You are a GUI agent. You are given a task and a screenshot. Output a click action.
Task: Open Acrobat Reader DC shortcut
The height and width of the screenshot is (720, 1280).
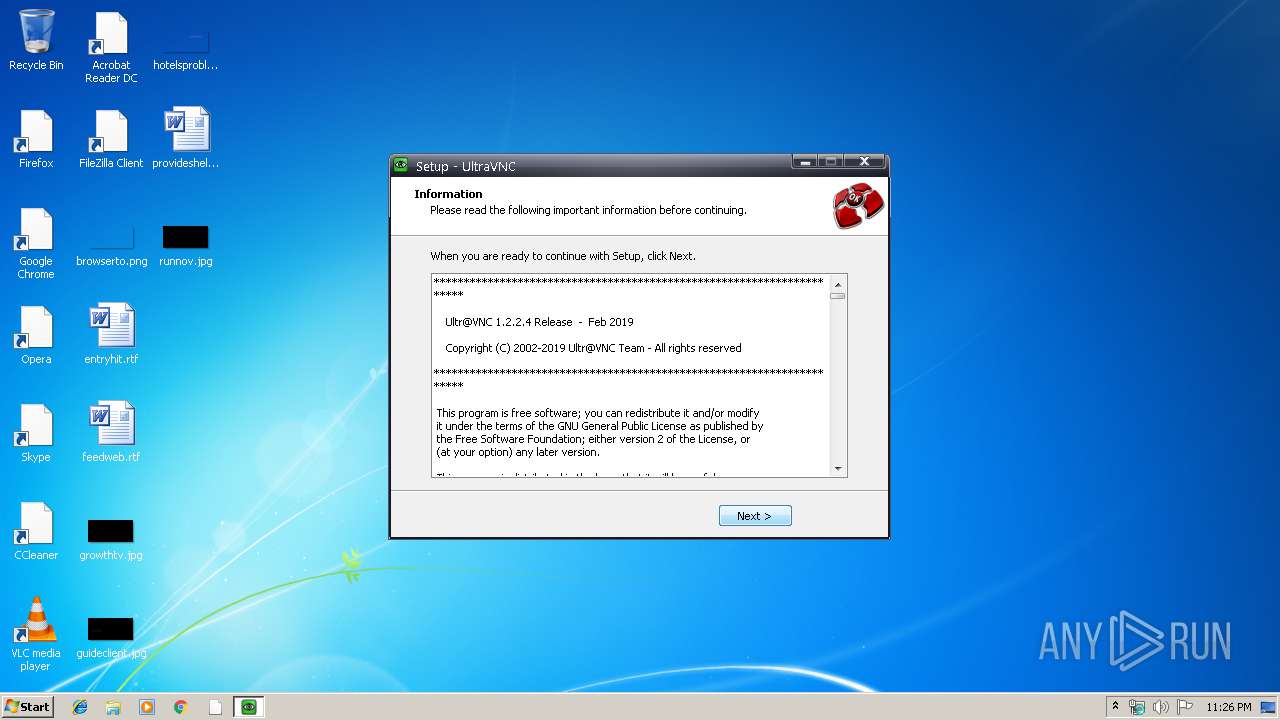coord(111,47)
